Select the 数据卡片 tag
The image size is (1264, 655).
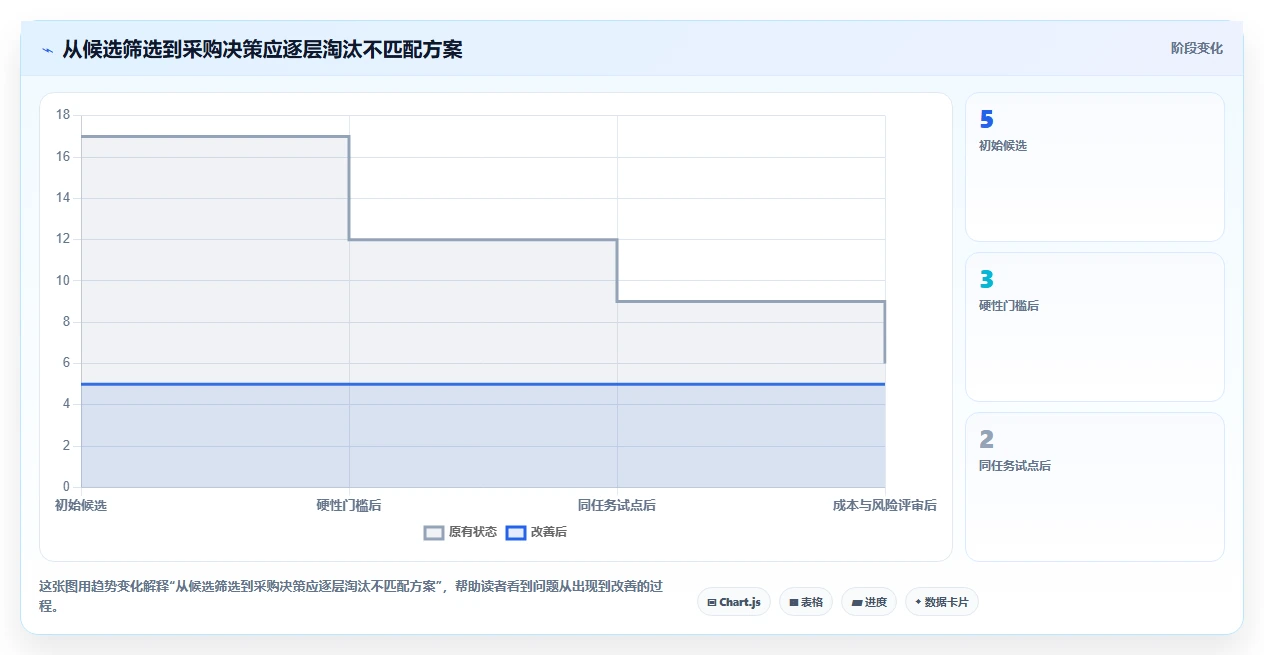tap(942, 602)
